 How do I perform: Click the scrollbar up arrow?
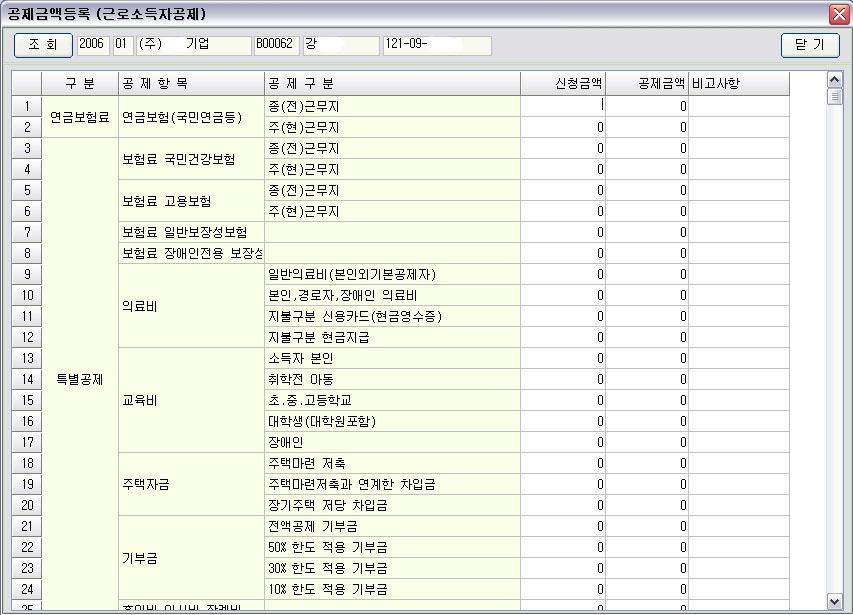(835, 78)
